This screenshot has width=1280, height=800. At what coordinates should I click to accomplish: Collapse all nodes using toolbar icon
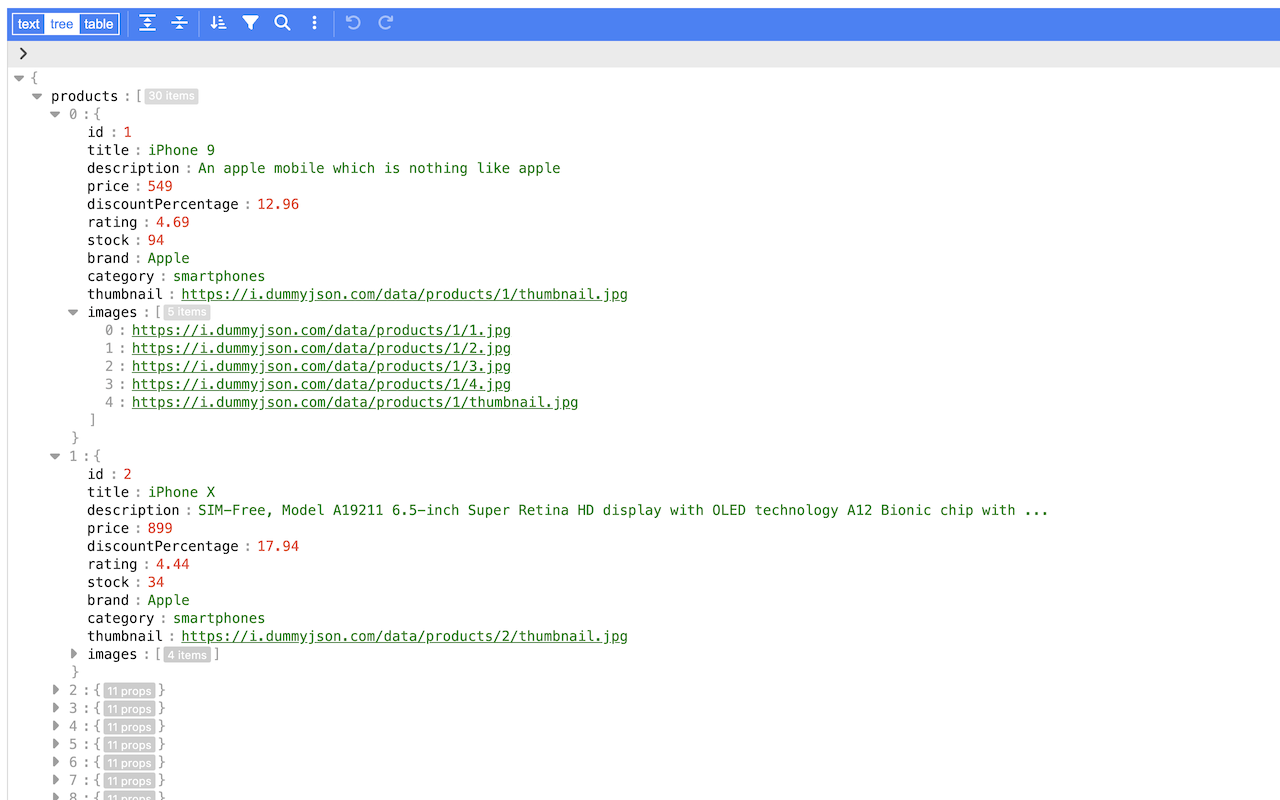coord(179,22)
